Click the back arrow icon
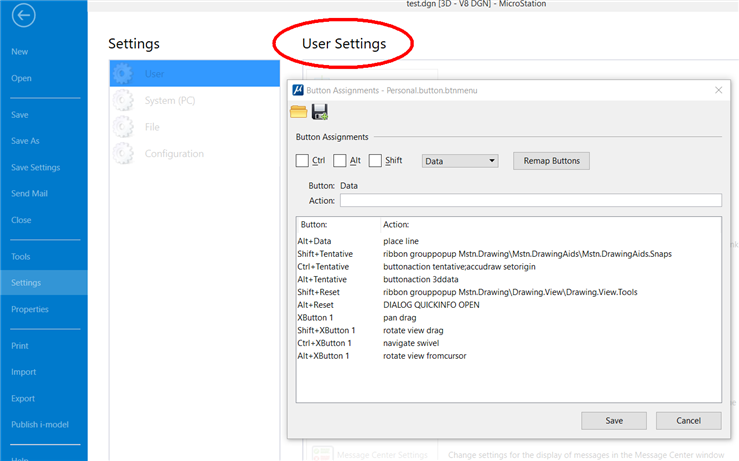Image resolution: width=739 pixels, height=461 pixels. (24, 16)
